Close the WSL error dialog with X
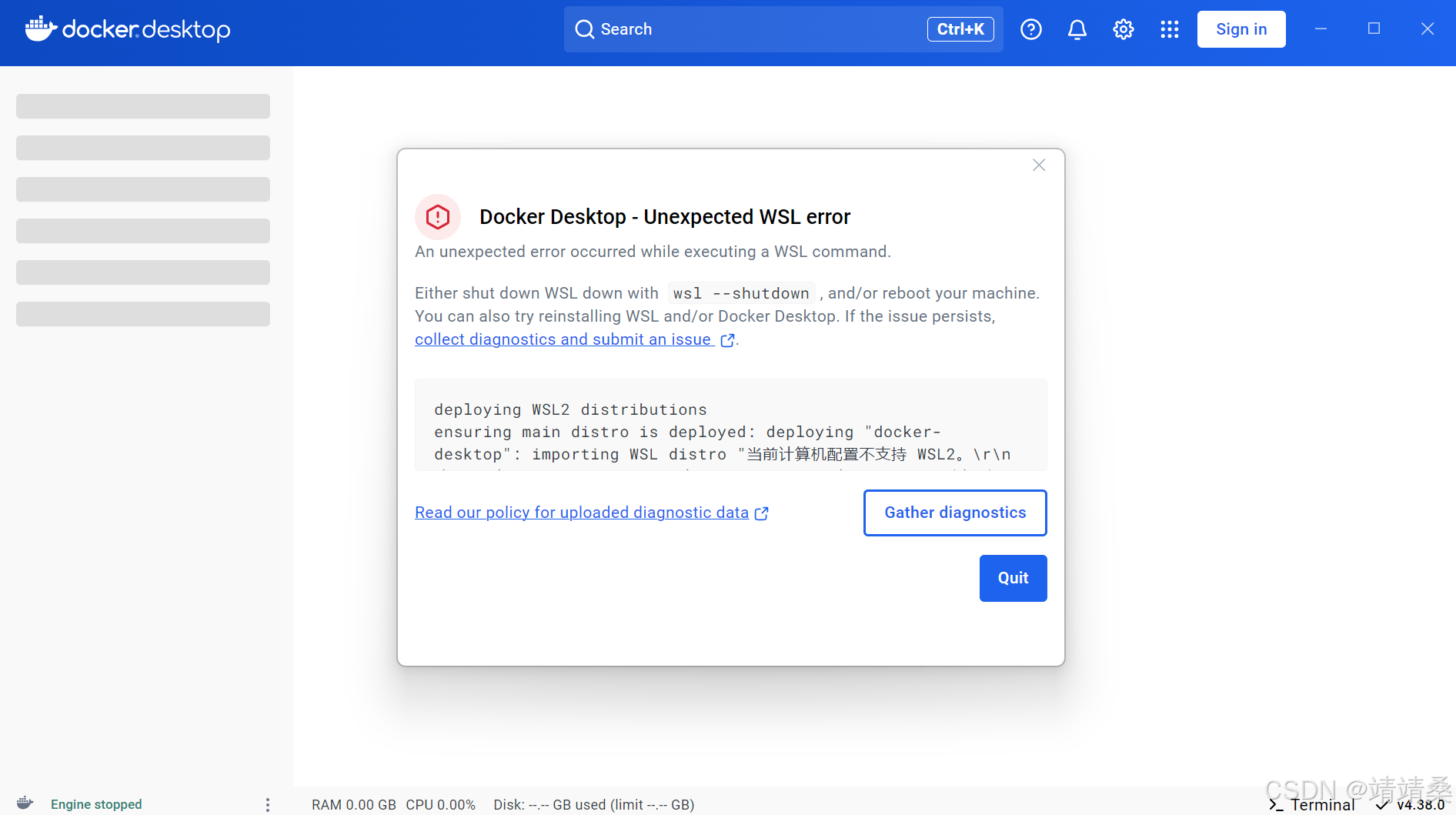Viewport: 1456px width, 815px height. pos(1039,165)
